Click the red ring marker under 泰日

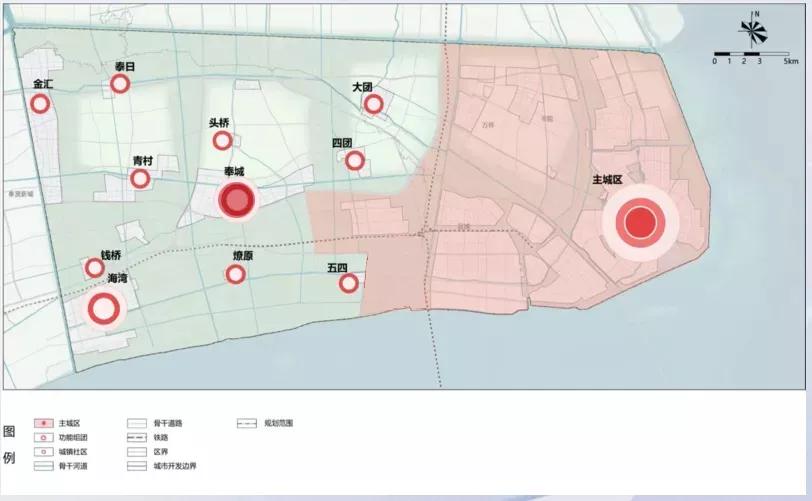120,83
